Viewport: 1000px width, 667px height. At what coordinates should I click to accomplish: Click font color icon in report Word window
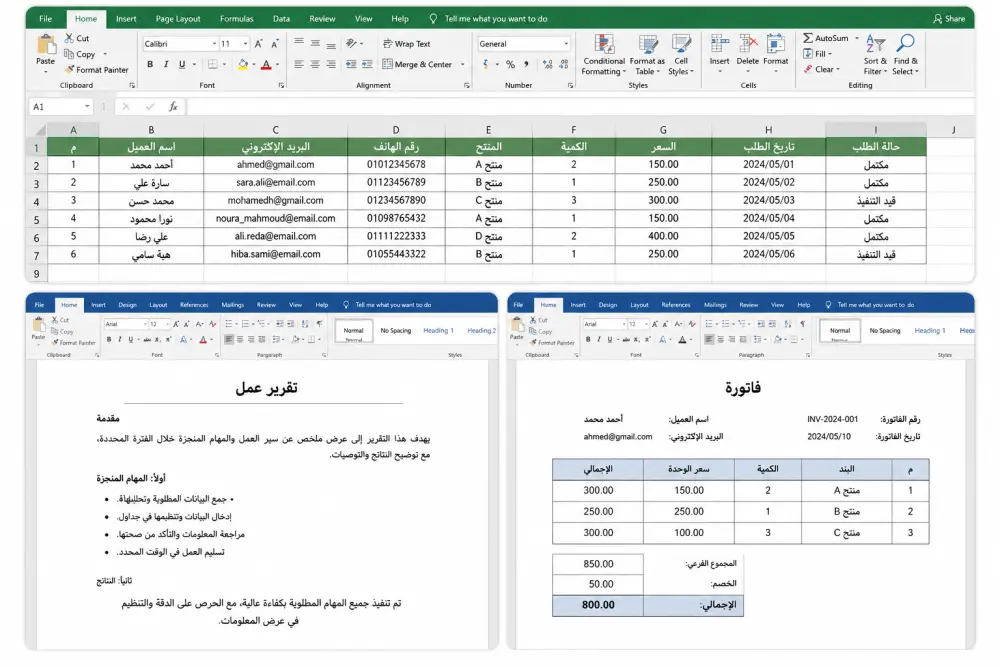click(203, 339)
